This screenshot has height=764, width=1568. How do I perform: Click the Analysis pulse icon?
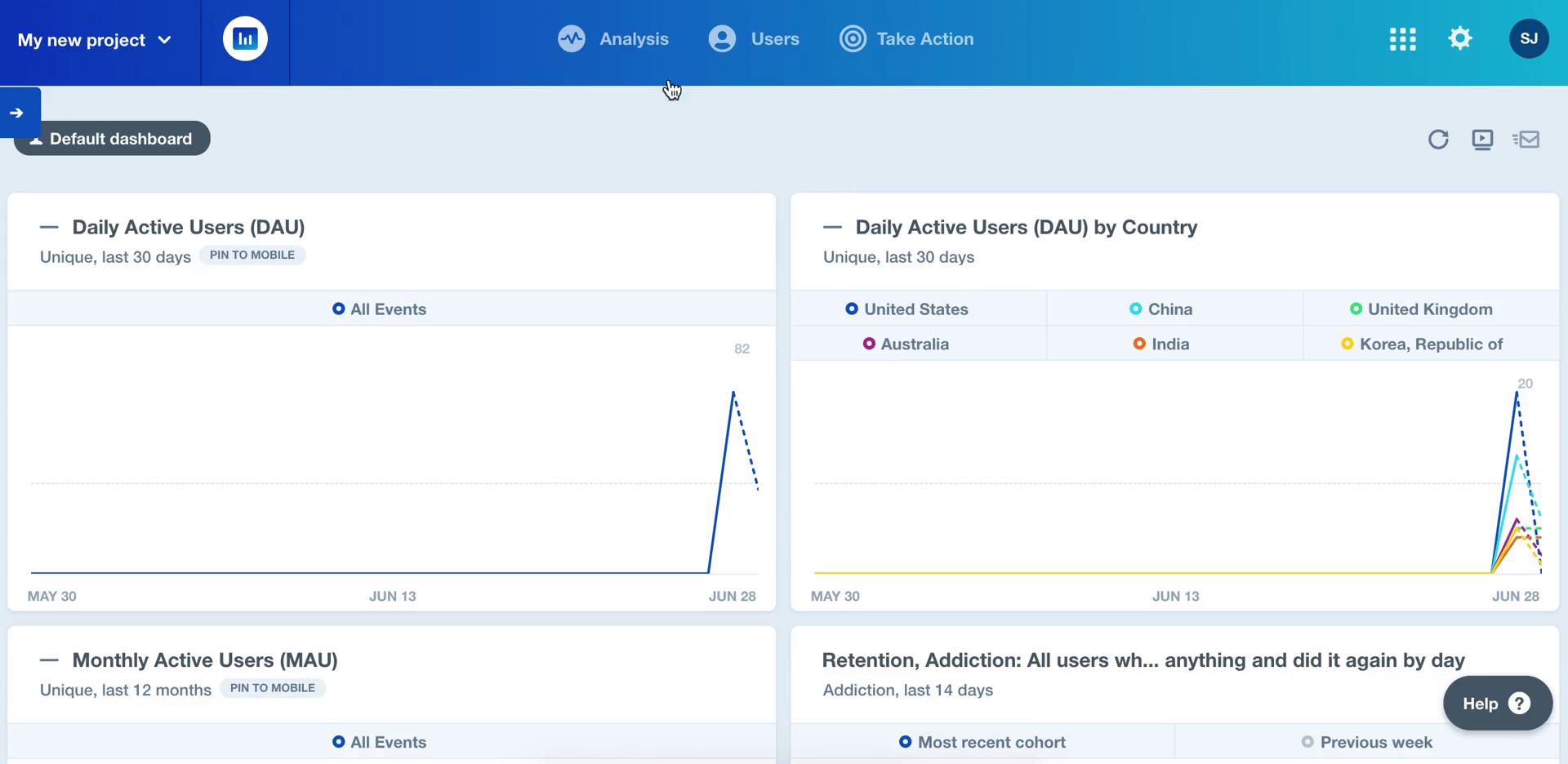pos(572,38)
